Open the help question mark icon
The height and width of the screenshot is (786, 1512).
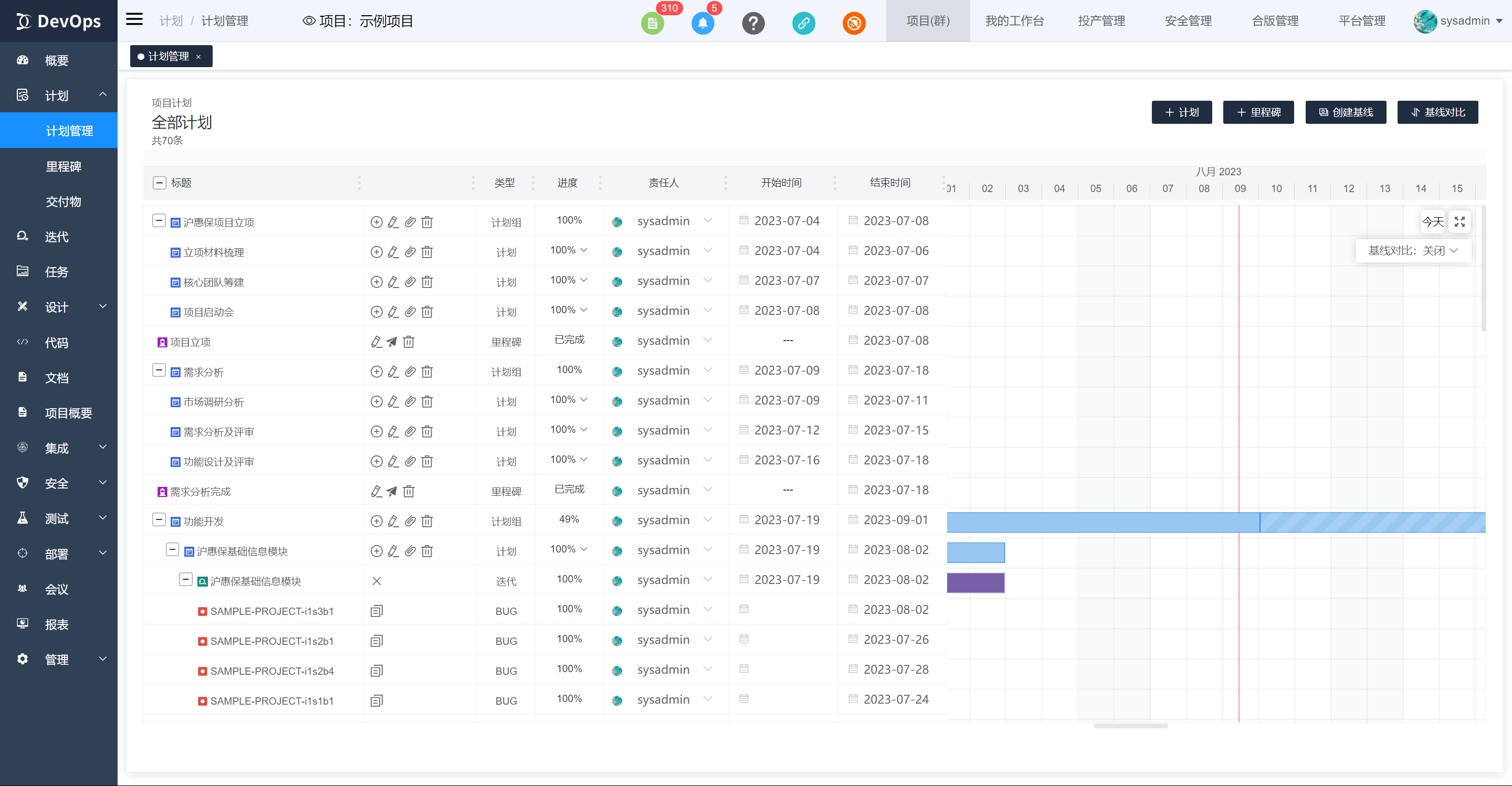(753, 23)
